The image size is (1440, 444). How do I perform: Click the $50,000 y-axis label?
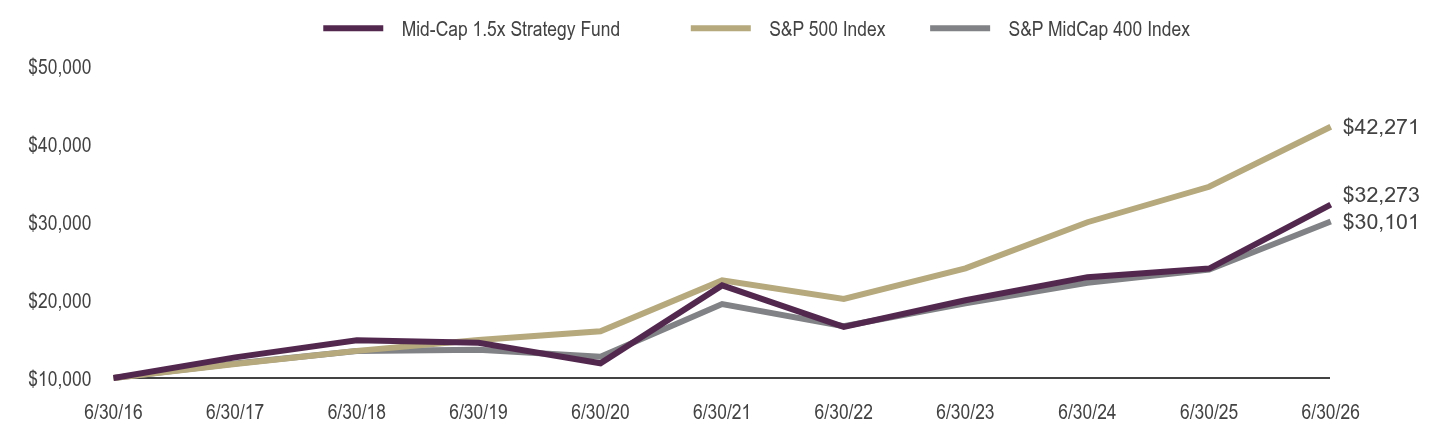point(62,67)
